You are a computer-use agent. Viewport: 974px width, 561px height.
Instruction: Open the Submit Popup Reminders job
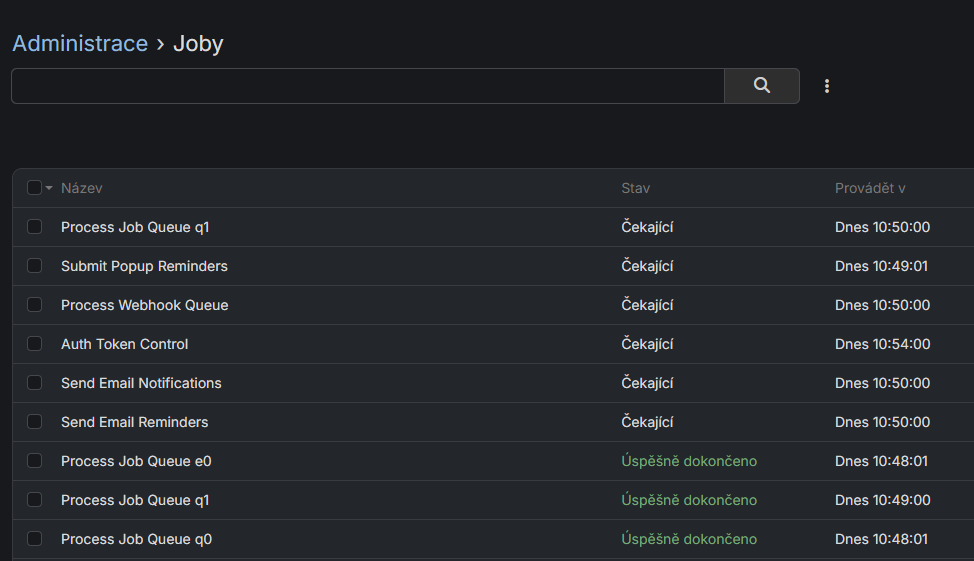click(144, 266)
